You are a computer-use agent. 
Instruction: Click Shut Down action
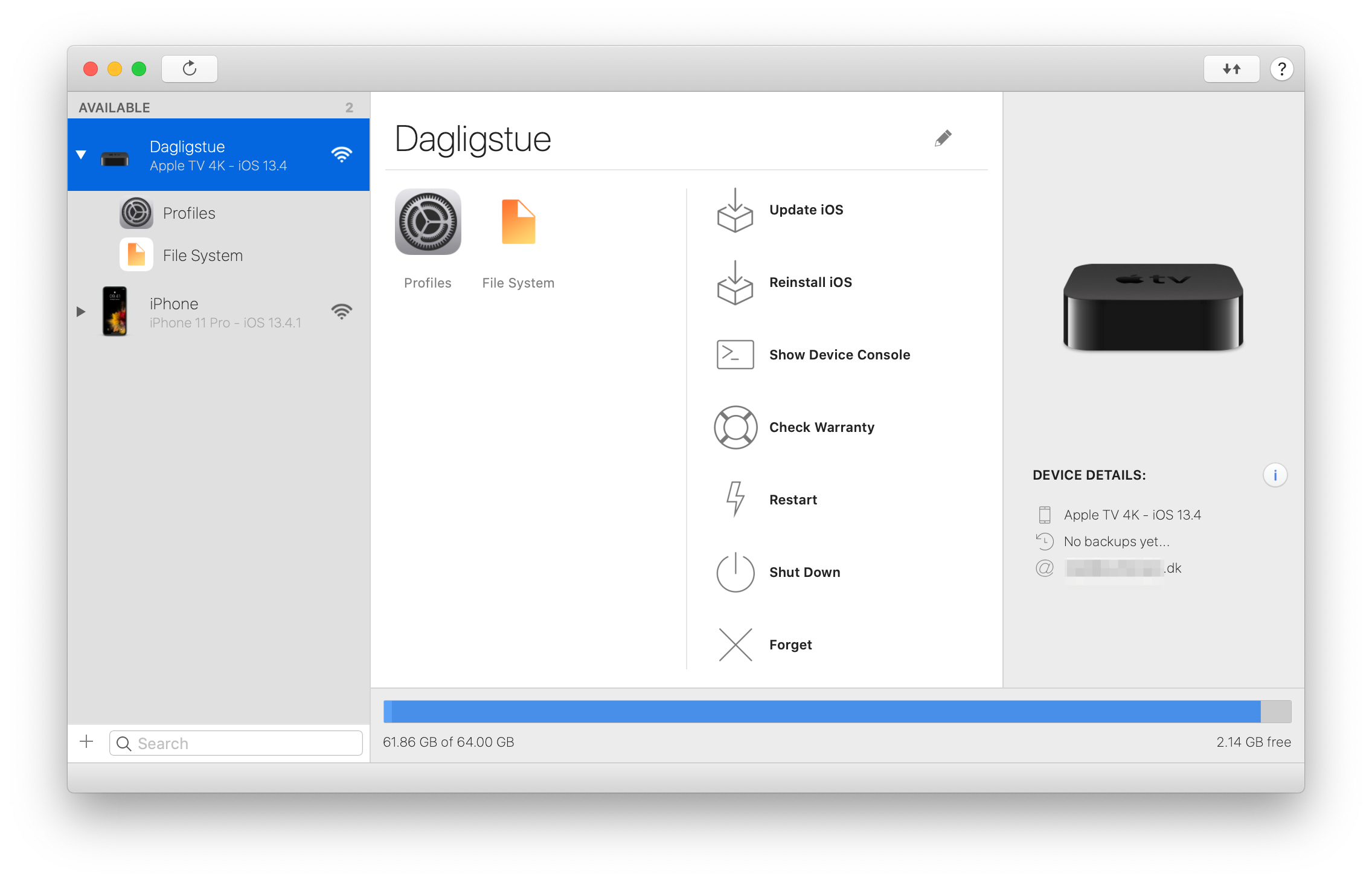(x=804, y=572)
